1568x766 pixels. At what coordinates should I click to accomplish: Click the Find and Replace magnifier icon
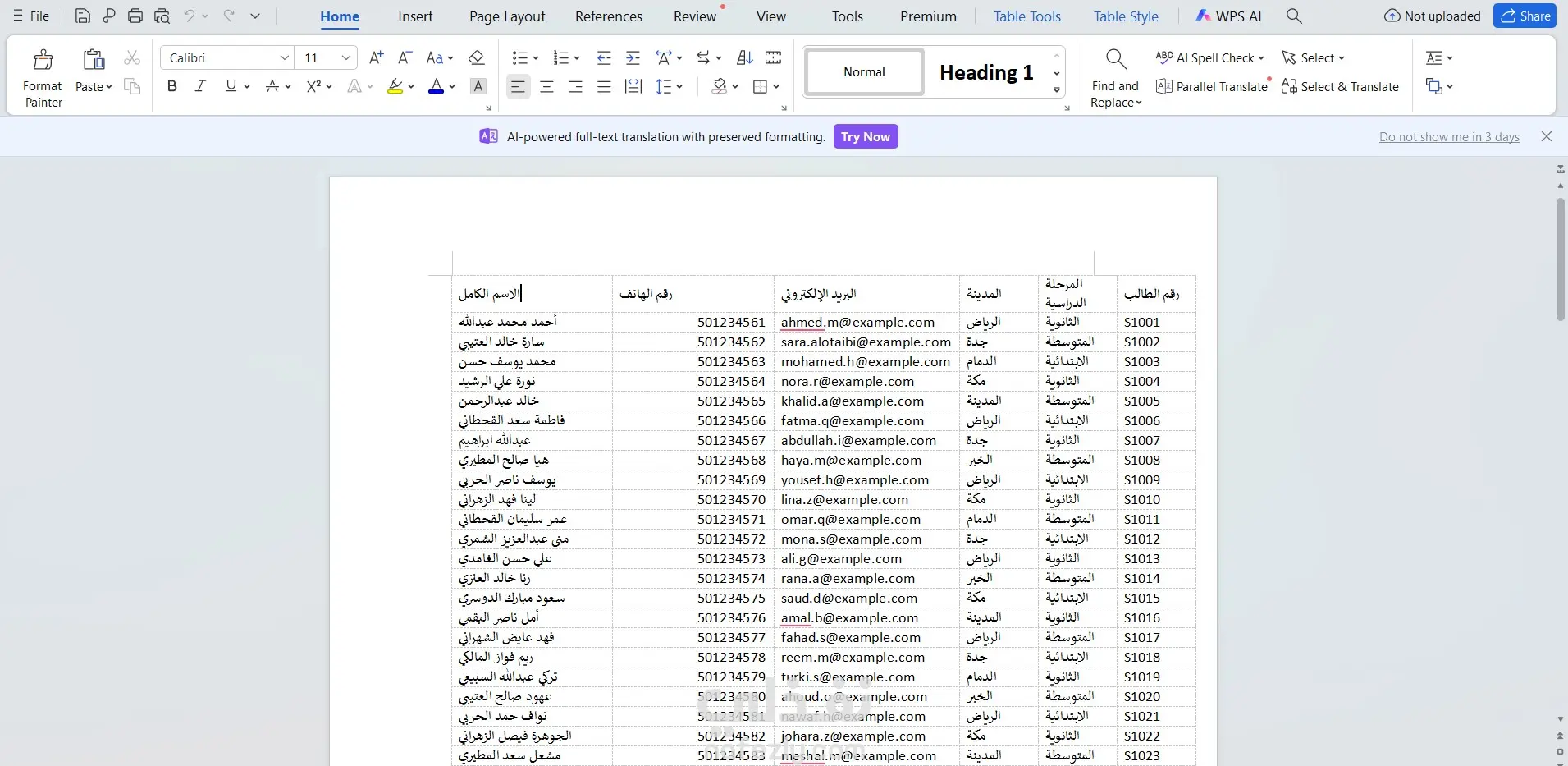[x=1115, y=58]
